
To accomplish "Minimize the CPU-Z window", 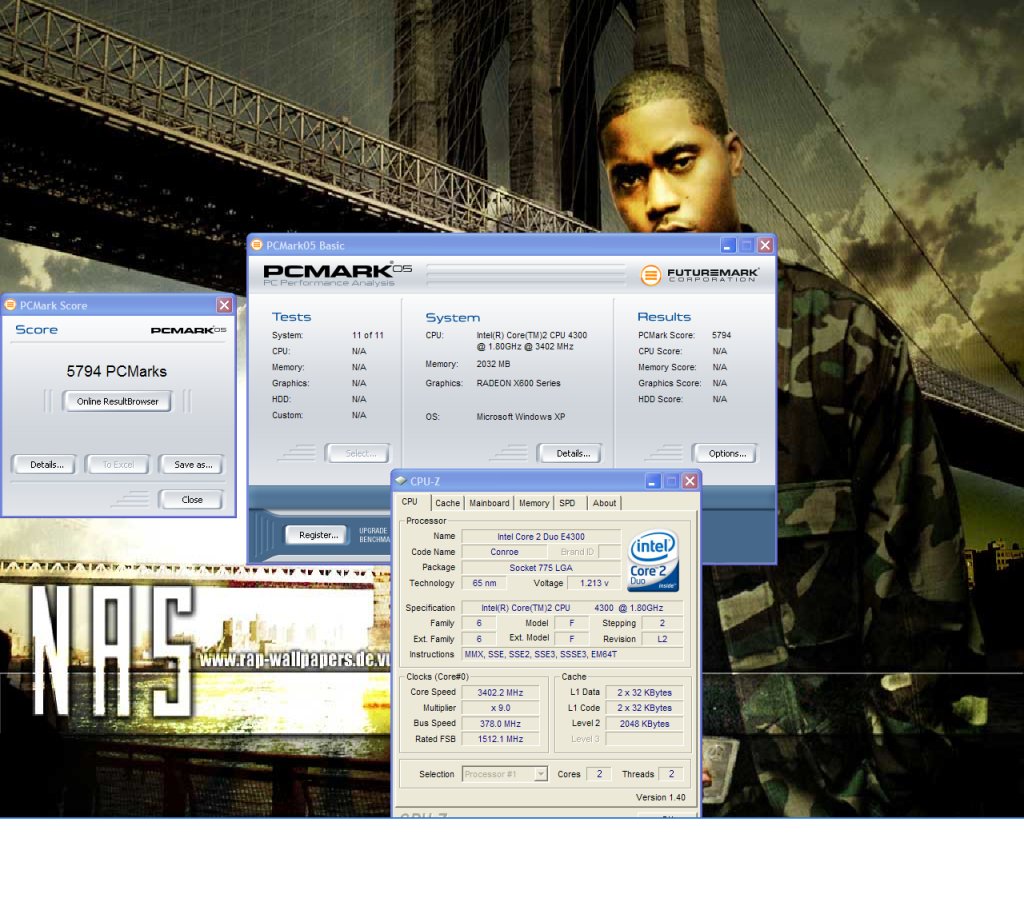I will pos(652,481).
